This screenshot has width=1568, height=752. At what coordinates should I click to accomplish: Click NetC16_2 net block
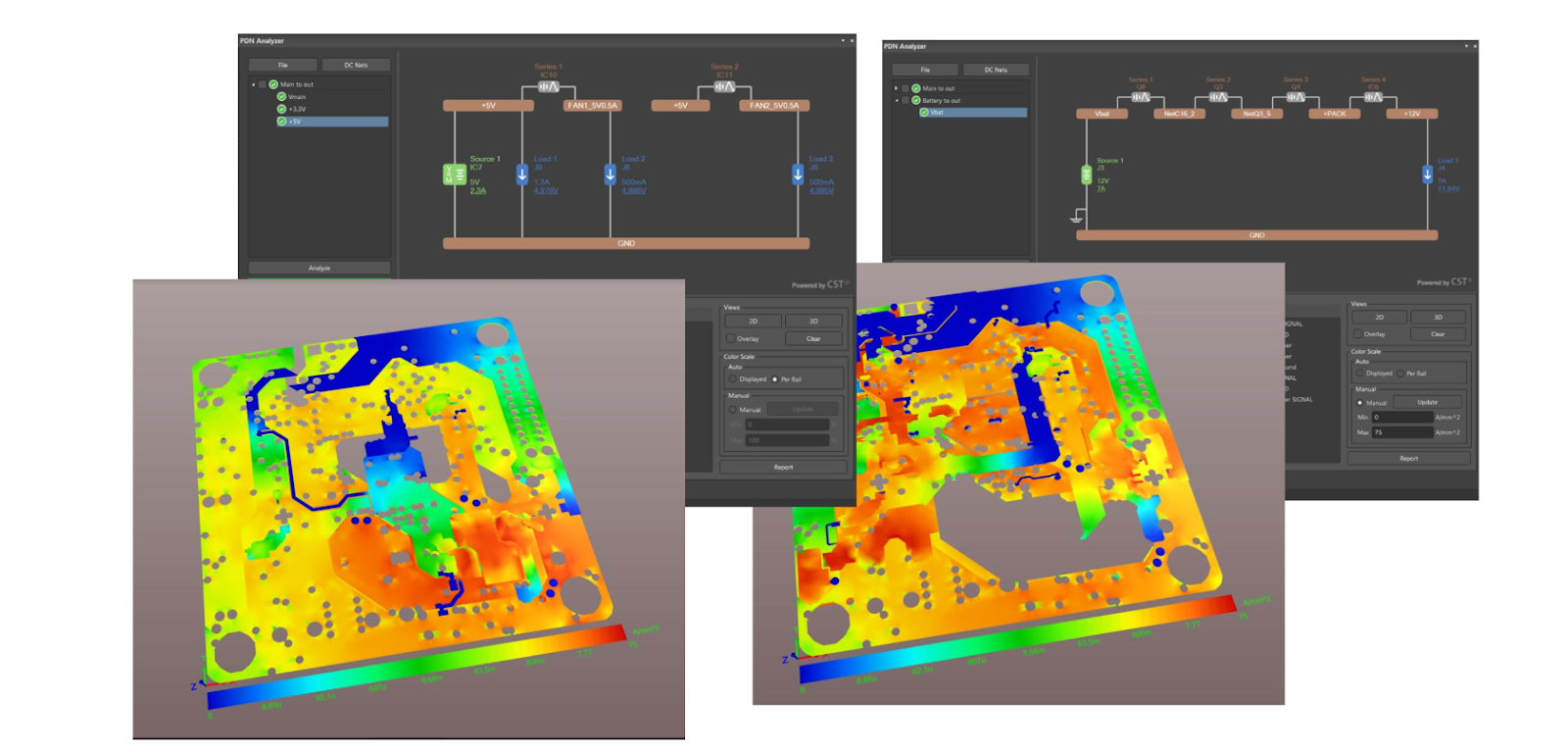[x=1179, y=114]
